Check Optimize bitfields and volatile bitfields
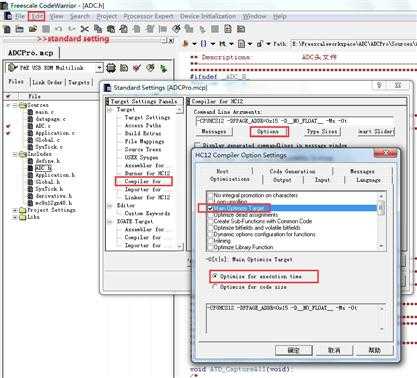Image resolution: width=417 pixels, height=378 pixels. coord(210,228)
